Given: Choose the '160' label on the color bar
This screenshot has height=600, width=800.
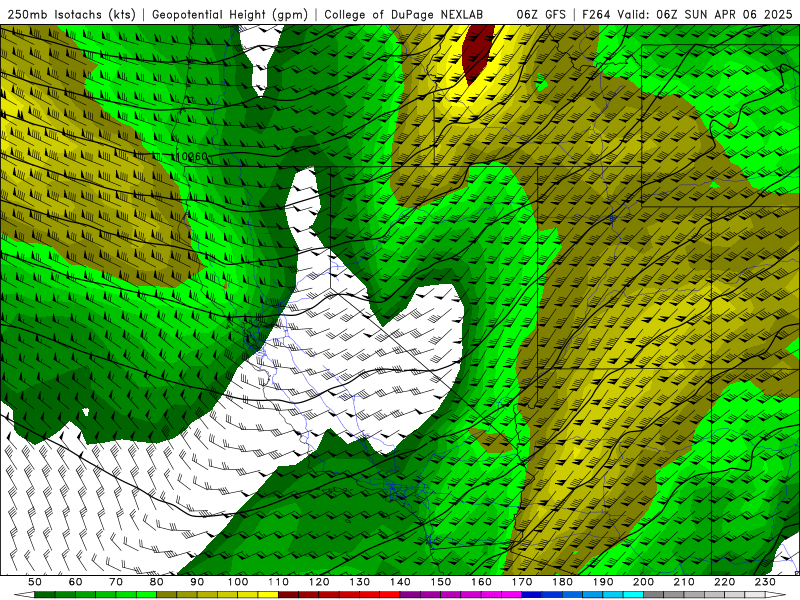Looking at the screenshot, I should click(481, 582).
